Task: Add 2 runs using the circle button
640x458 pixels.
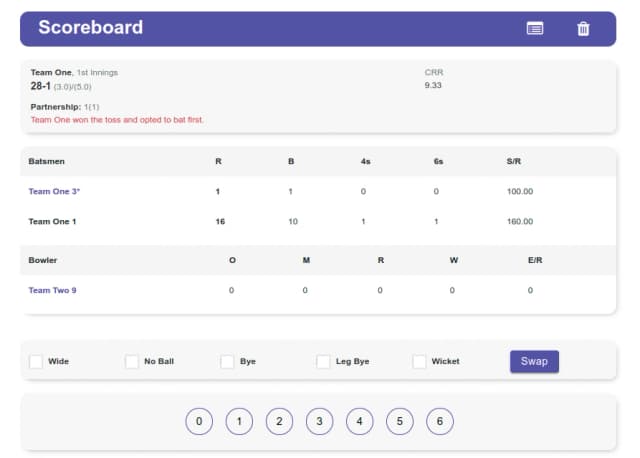Action: click(279, 421)
